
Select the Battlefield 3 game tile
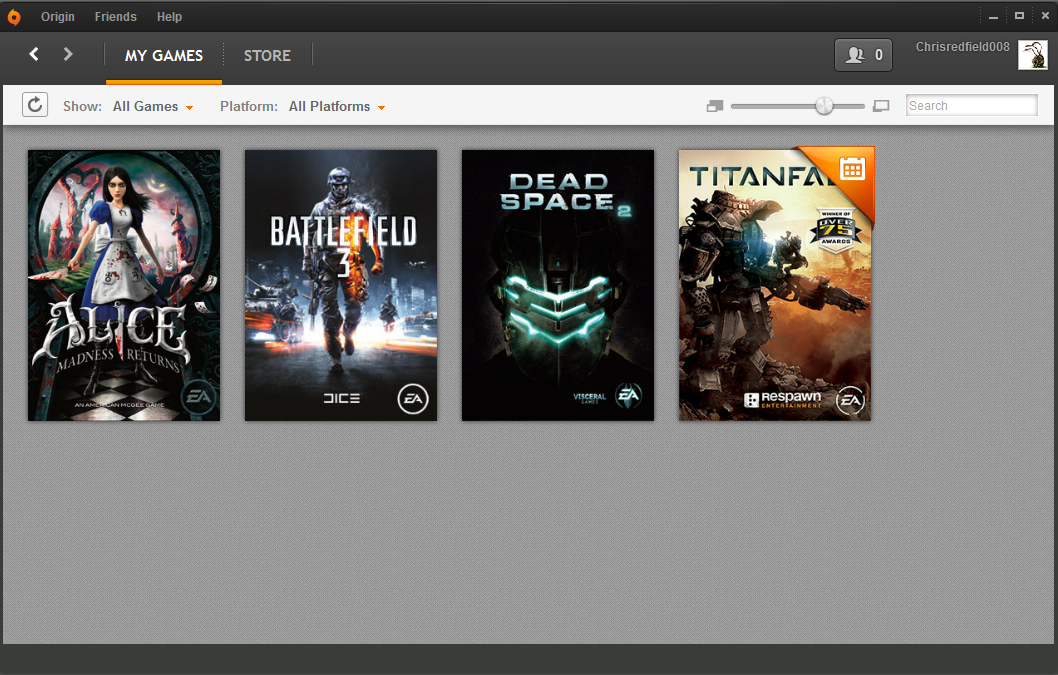[x=341, y=286]
